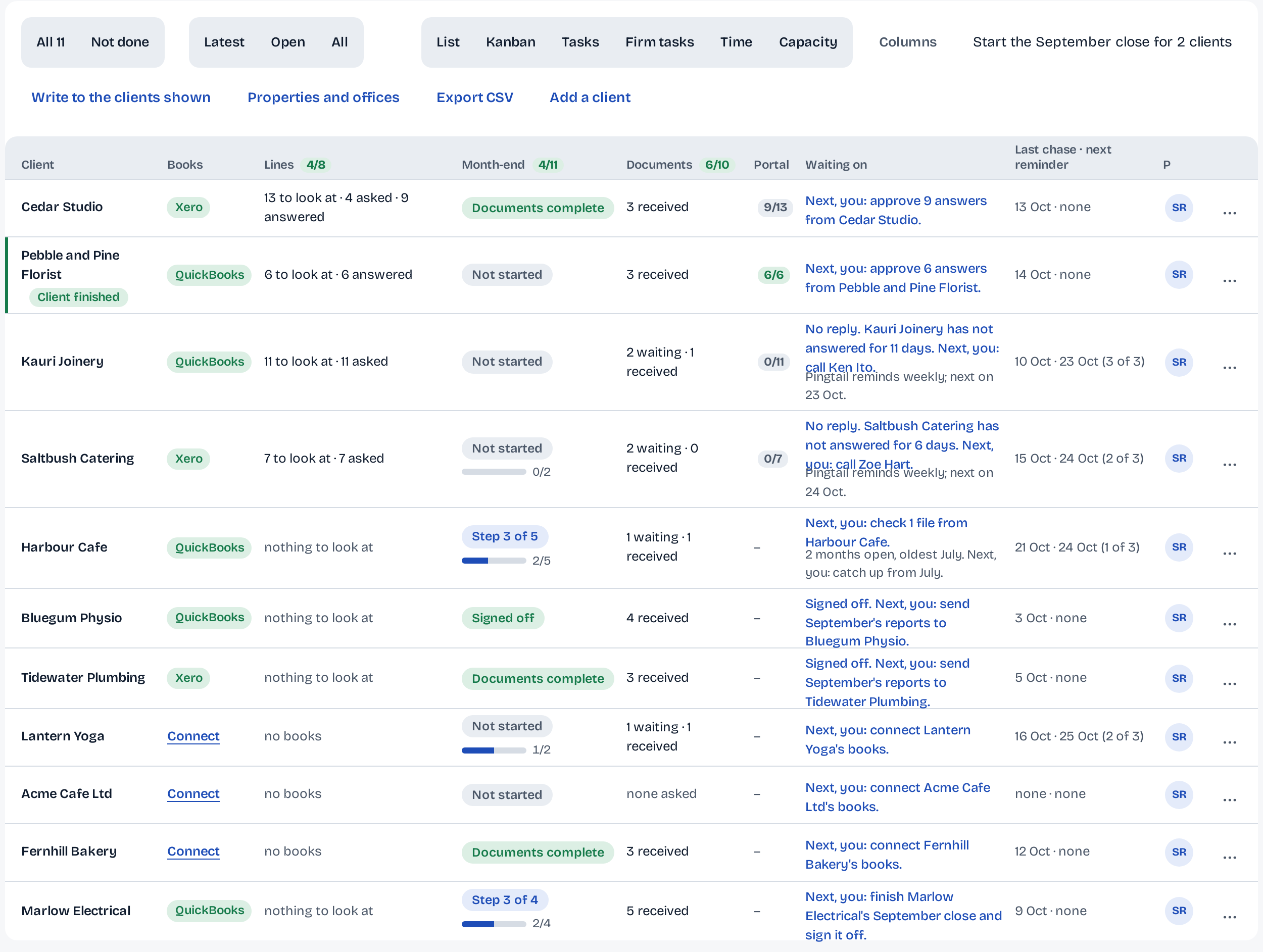Open the three-dot menu for Acme Cafe Ltd
This screenshot has width=1263, height=952.
(1229, 800)
